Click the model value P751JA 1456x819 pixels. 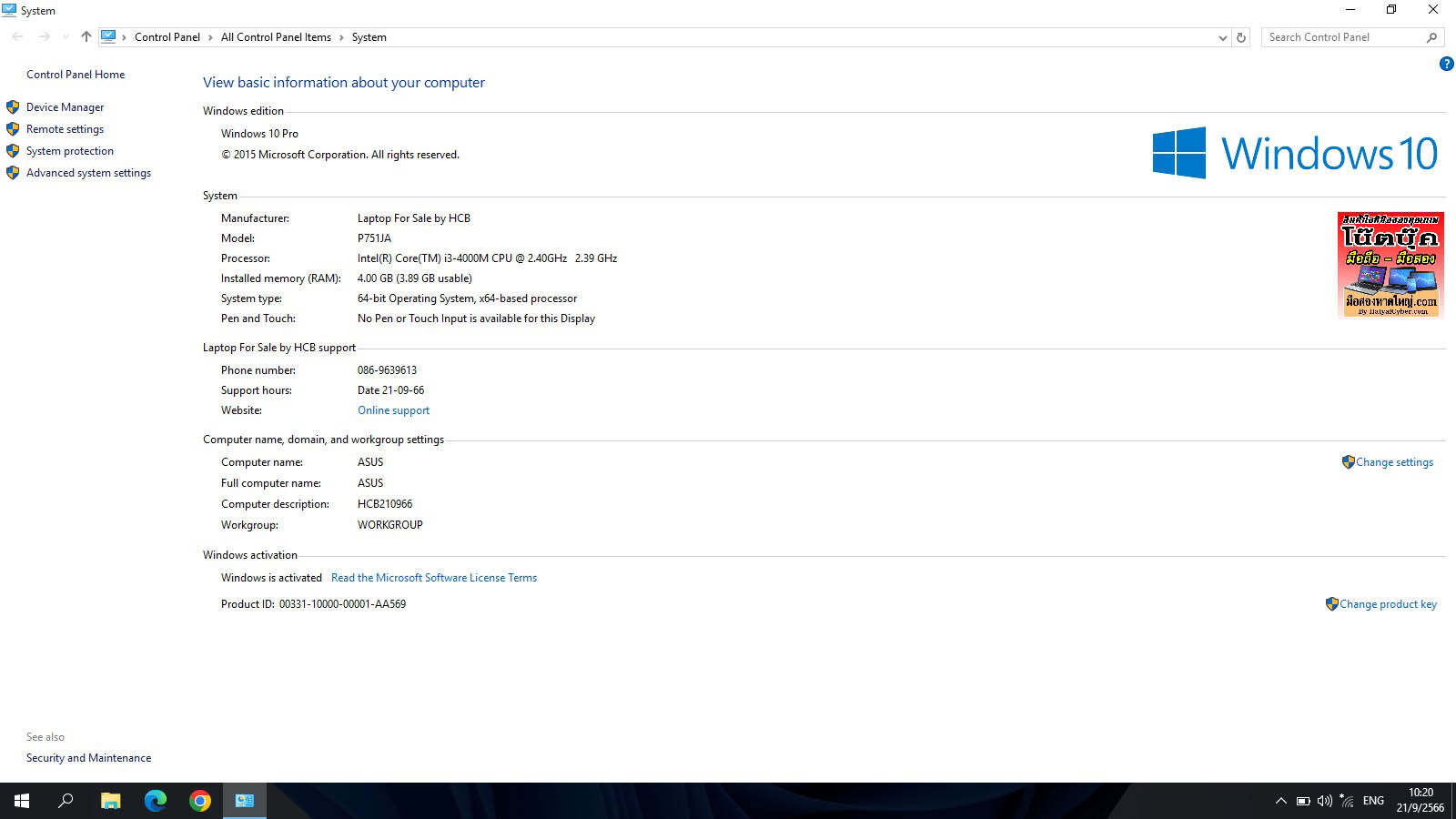374,238
